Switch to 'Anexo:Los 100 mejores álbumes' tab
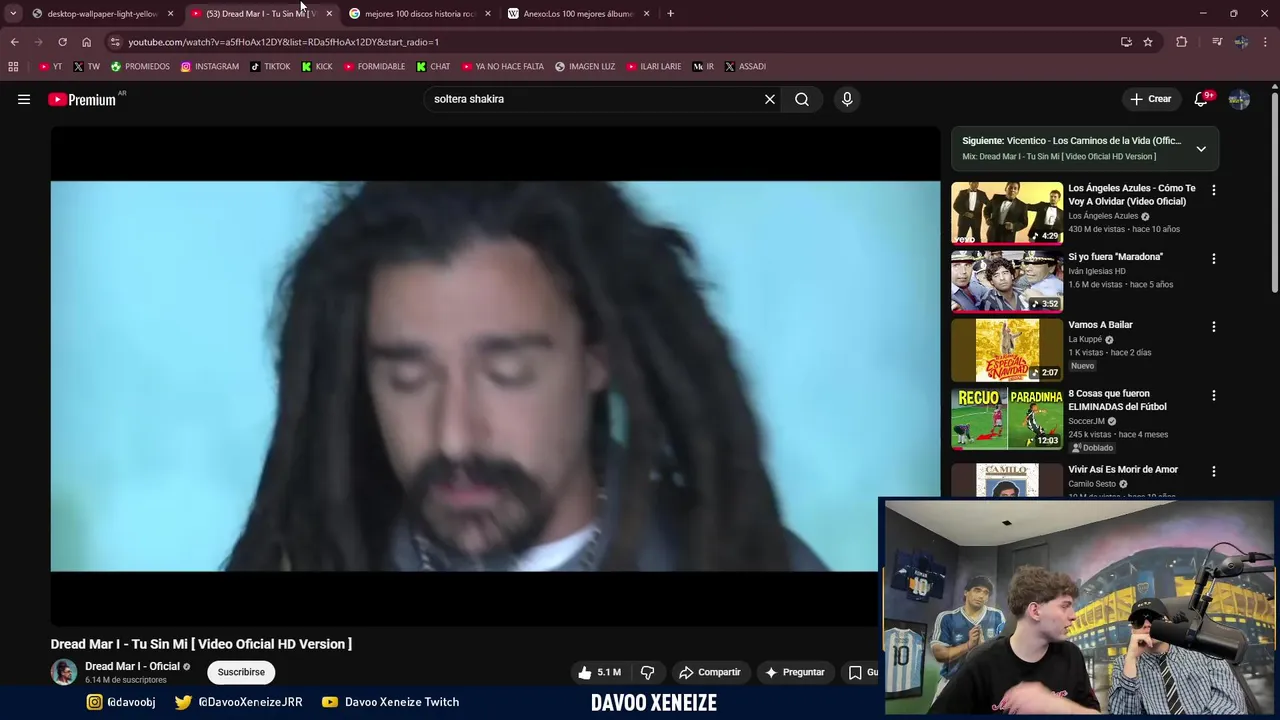1280x720 pixels. (579, 14)
